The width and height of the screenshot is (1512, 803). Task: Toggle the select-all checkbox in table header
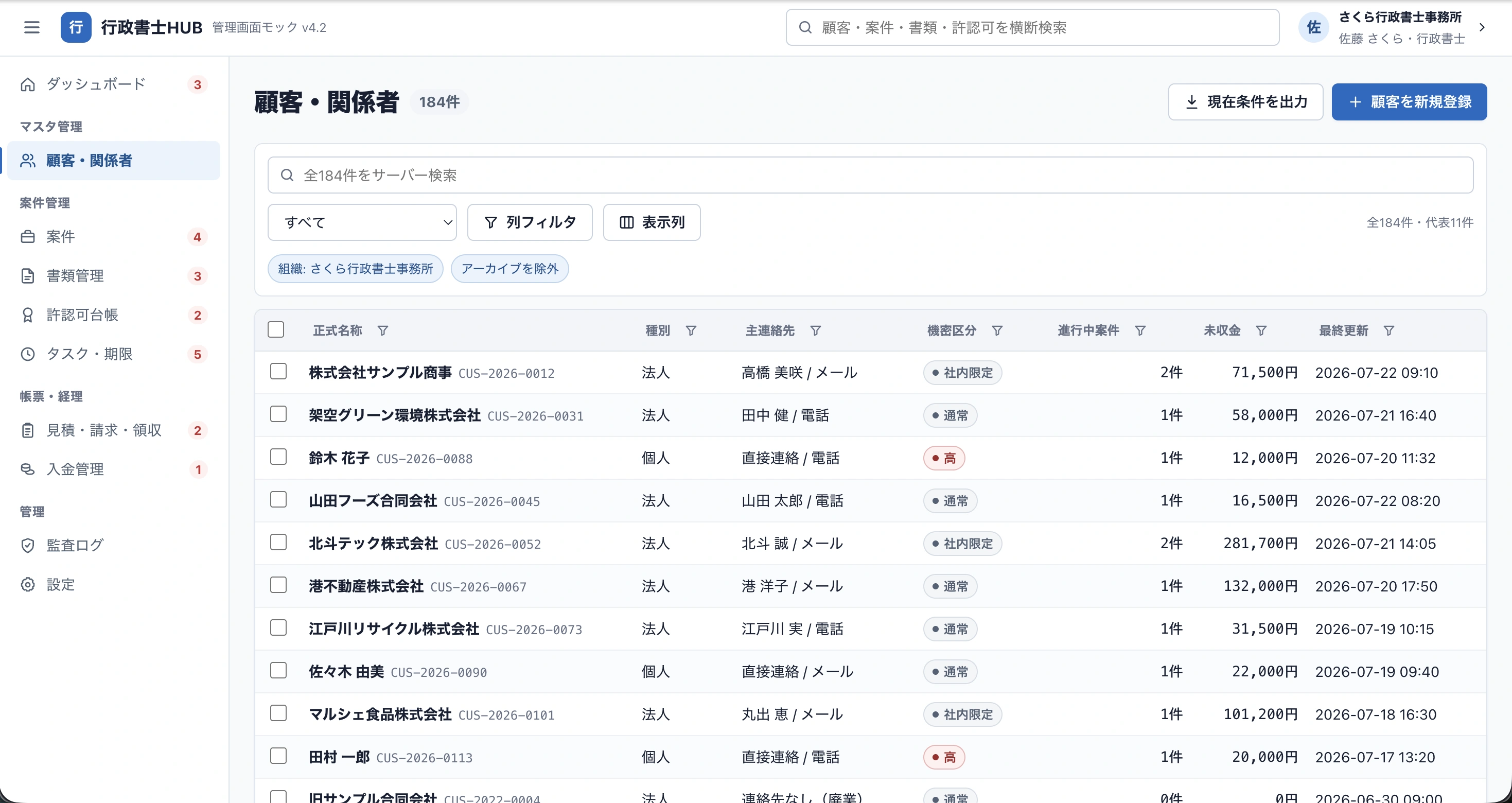click(x=276, y=329)
